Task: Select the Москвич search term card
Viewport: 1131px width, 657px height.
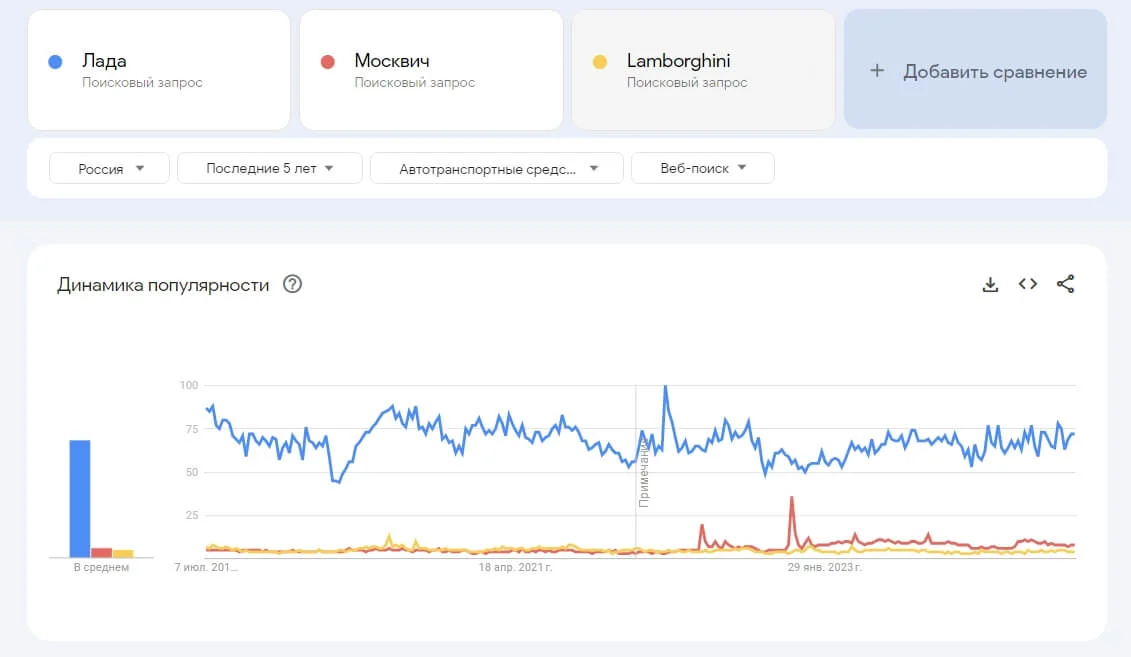Action: [x=431, y=70]
